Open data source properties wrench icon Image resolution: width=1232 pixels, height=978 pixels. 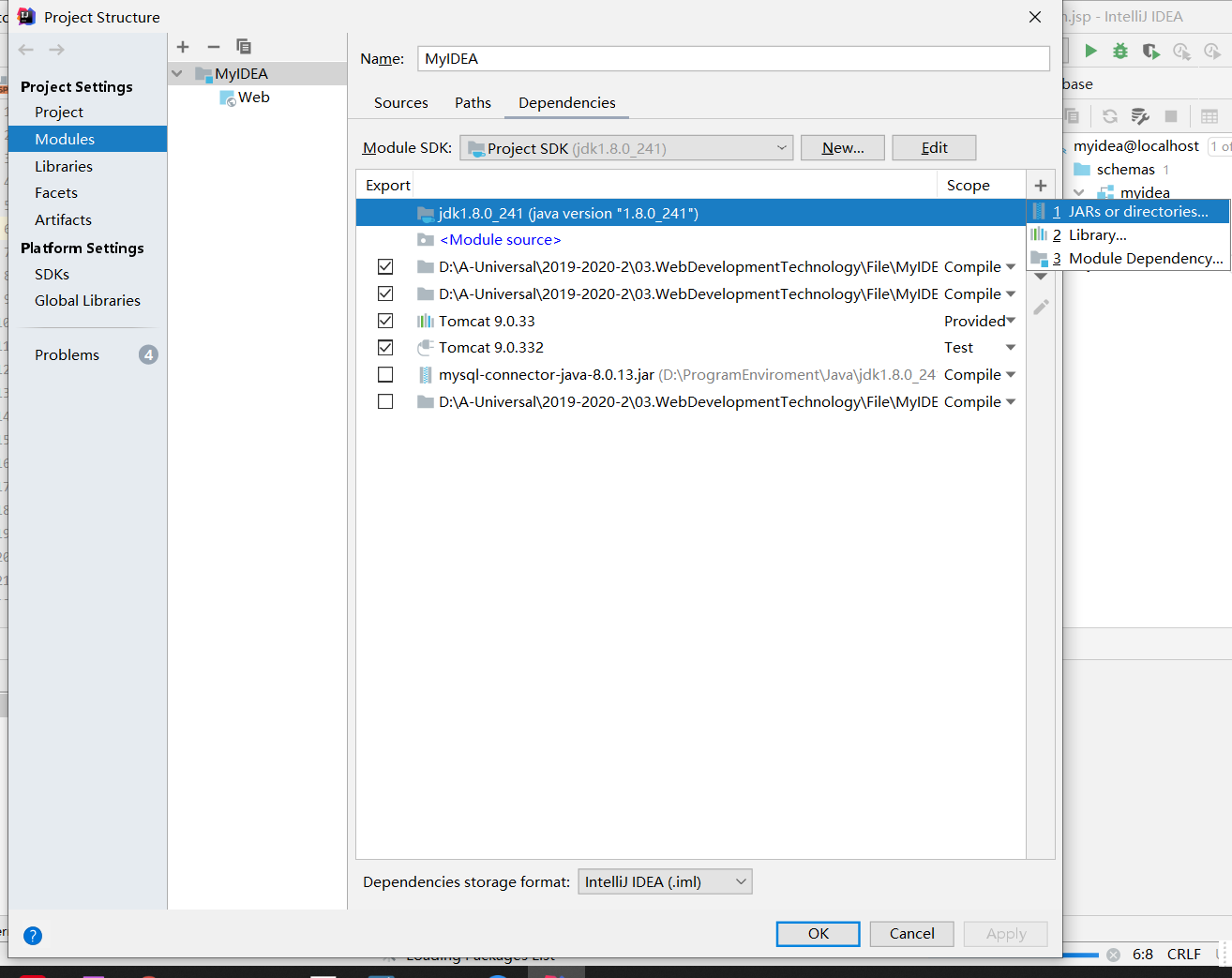click(1140, 116)
